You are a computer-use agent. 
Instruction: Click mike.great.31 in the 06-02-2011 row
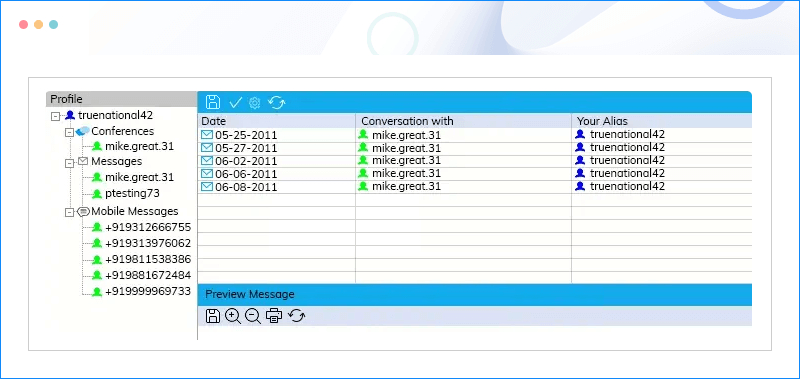click(406, 161)
